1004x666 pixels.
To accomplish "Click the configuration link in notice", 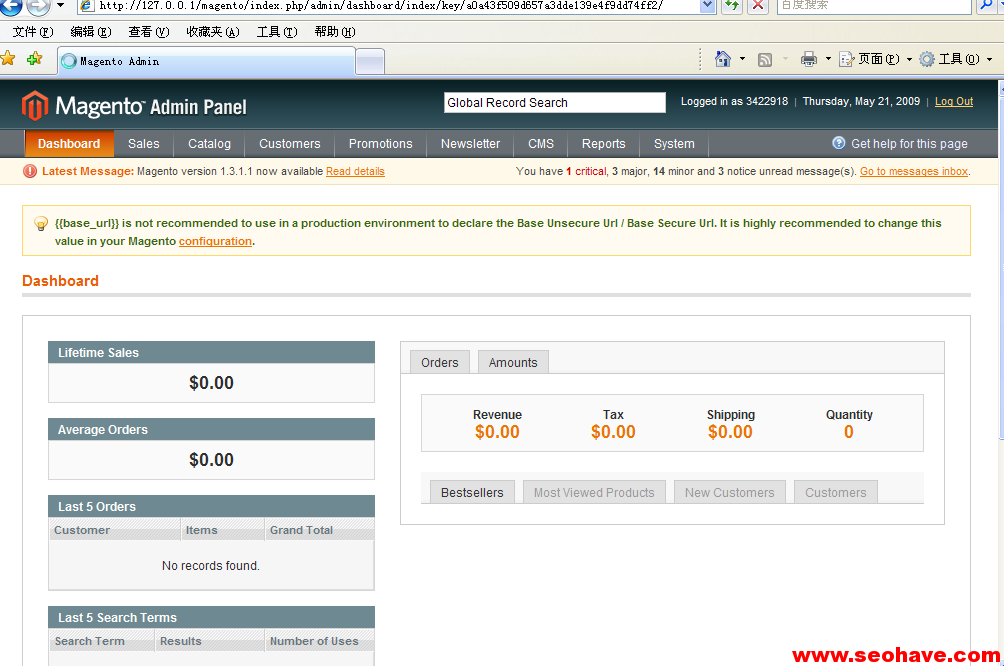I will coord(215,241).
